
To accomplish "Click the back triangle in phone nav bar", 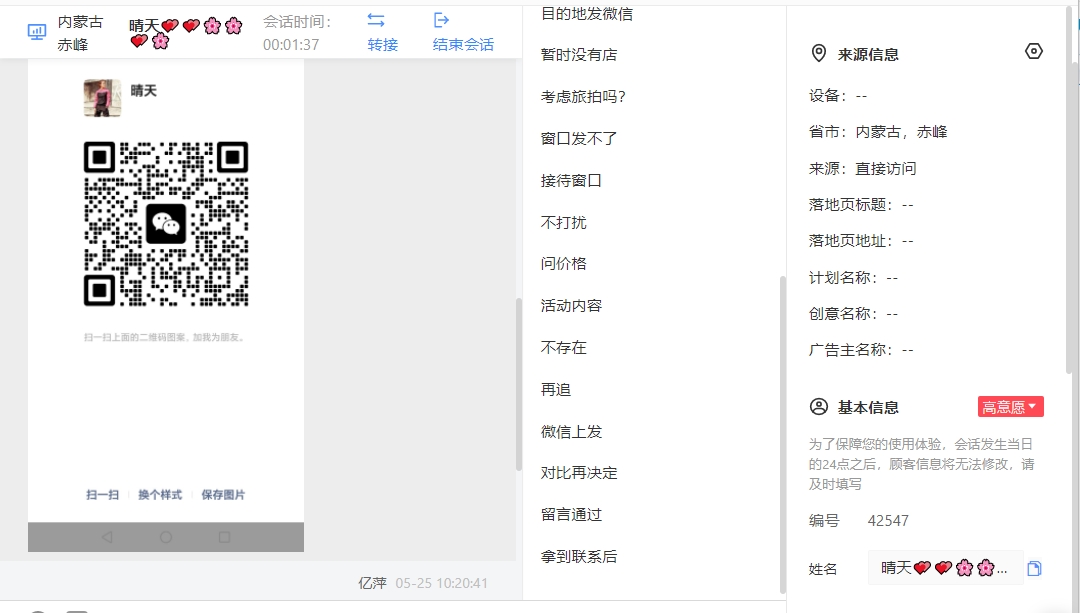I will pyautogui.click(x=107, y=537).
